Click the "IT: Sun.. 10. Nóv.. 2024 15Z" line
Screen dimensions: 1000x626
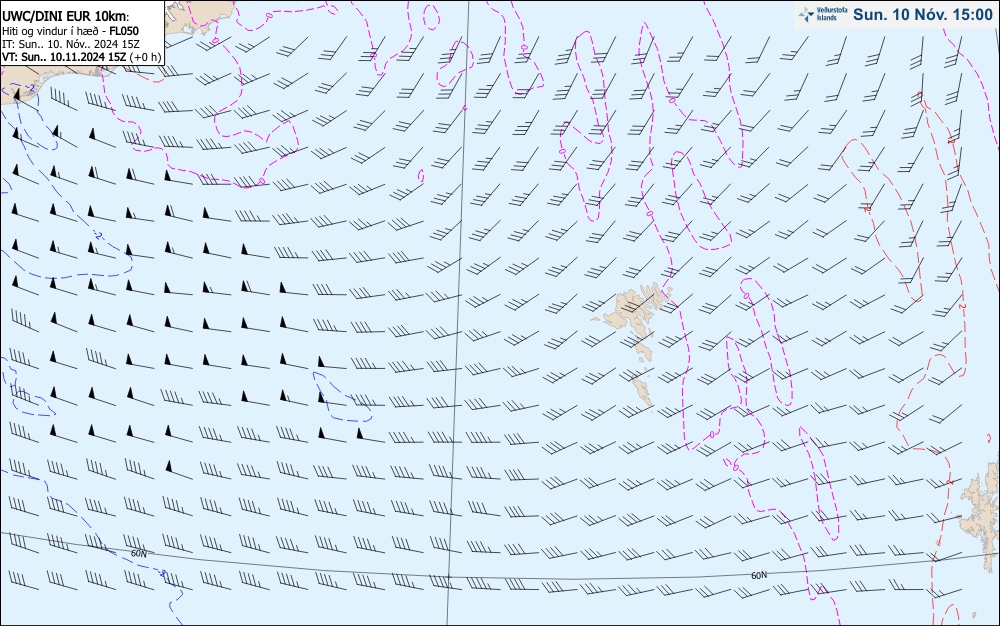tap(70, 44)
